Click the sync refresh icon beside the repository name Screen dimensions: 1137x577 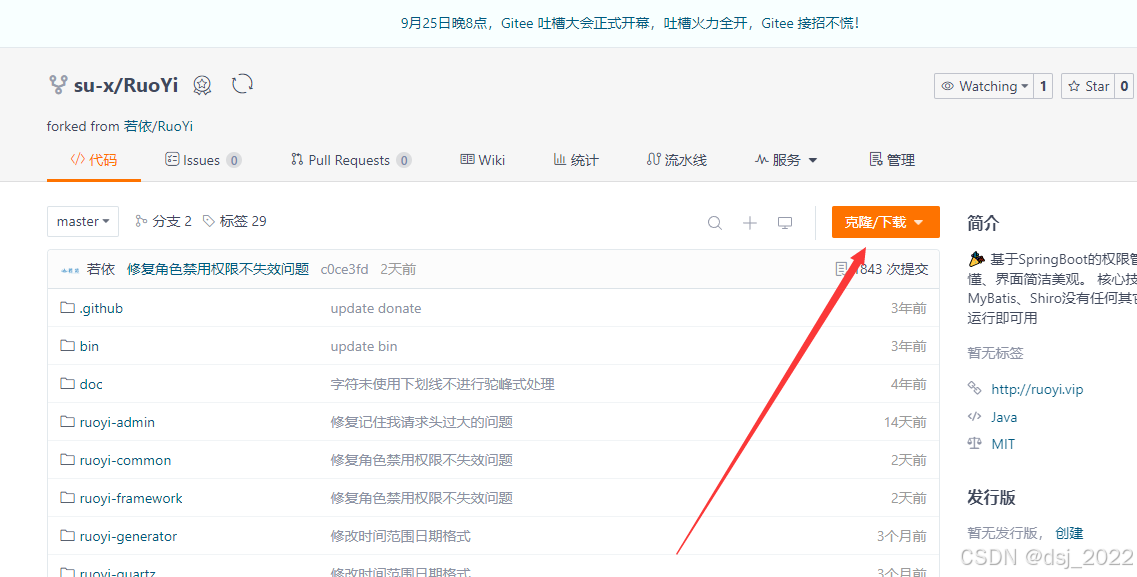point(242,84)
